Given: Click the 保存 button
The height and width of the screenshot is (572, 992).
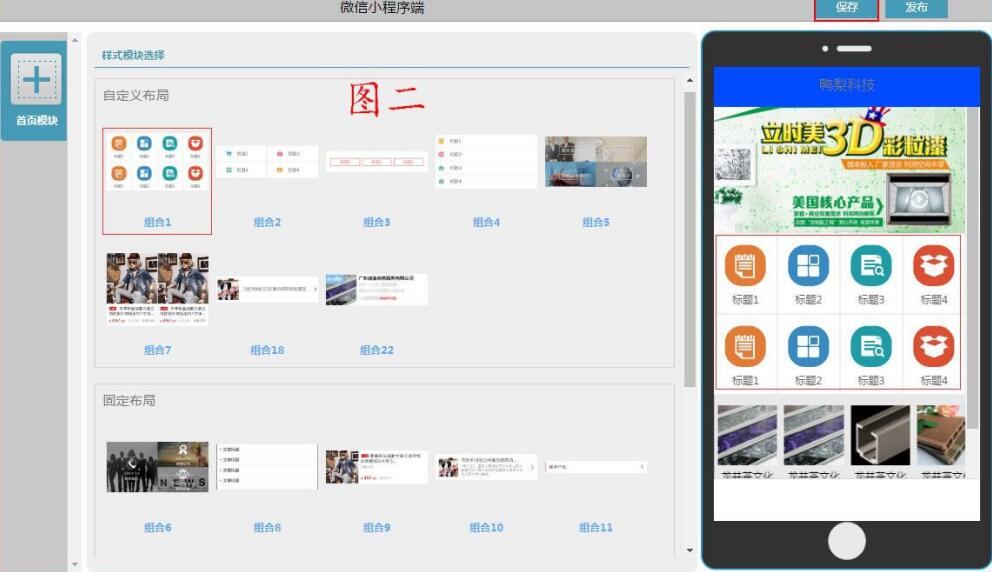Looking at the screenshot, I should (846, 8).
